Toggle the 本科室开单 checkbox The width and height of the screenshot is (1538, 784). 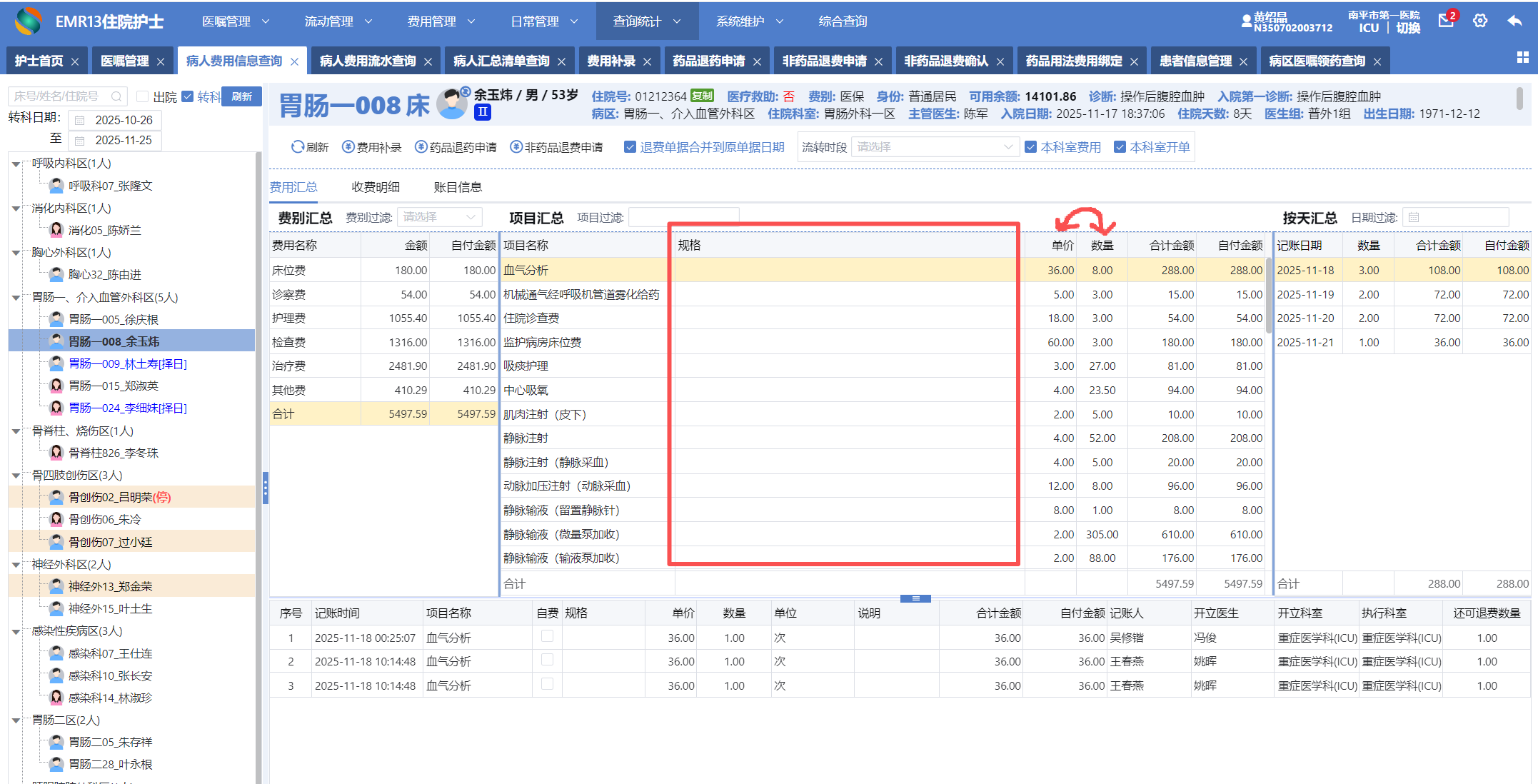[x=1120, y=147]
